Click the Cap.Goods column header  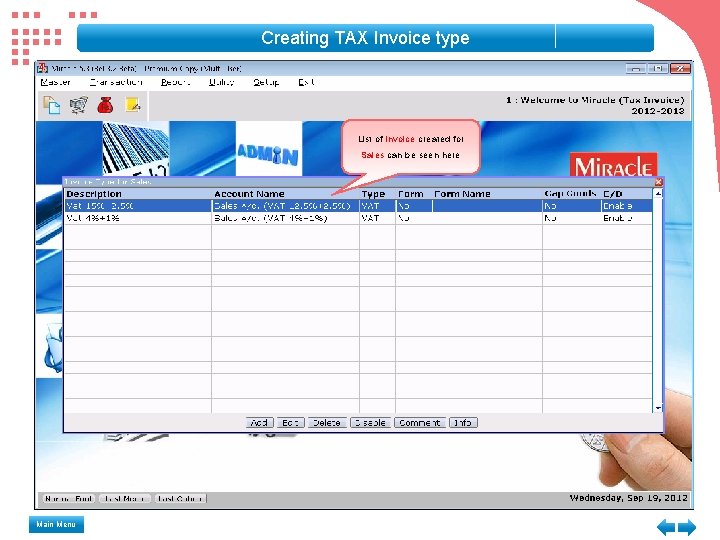570,194
